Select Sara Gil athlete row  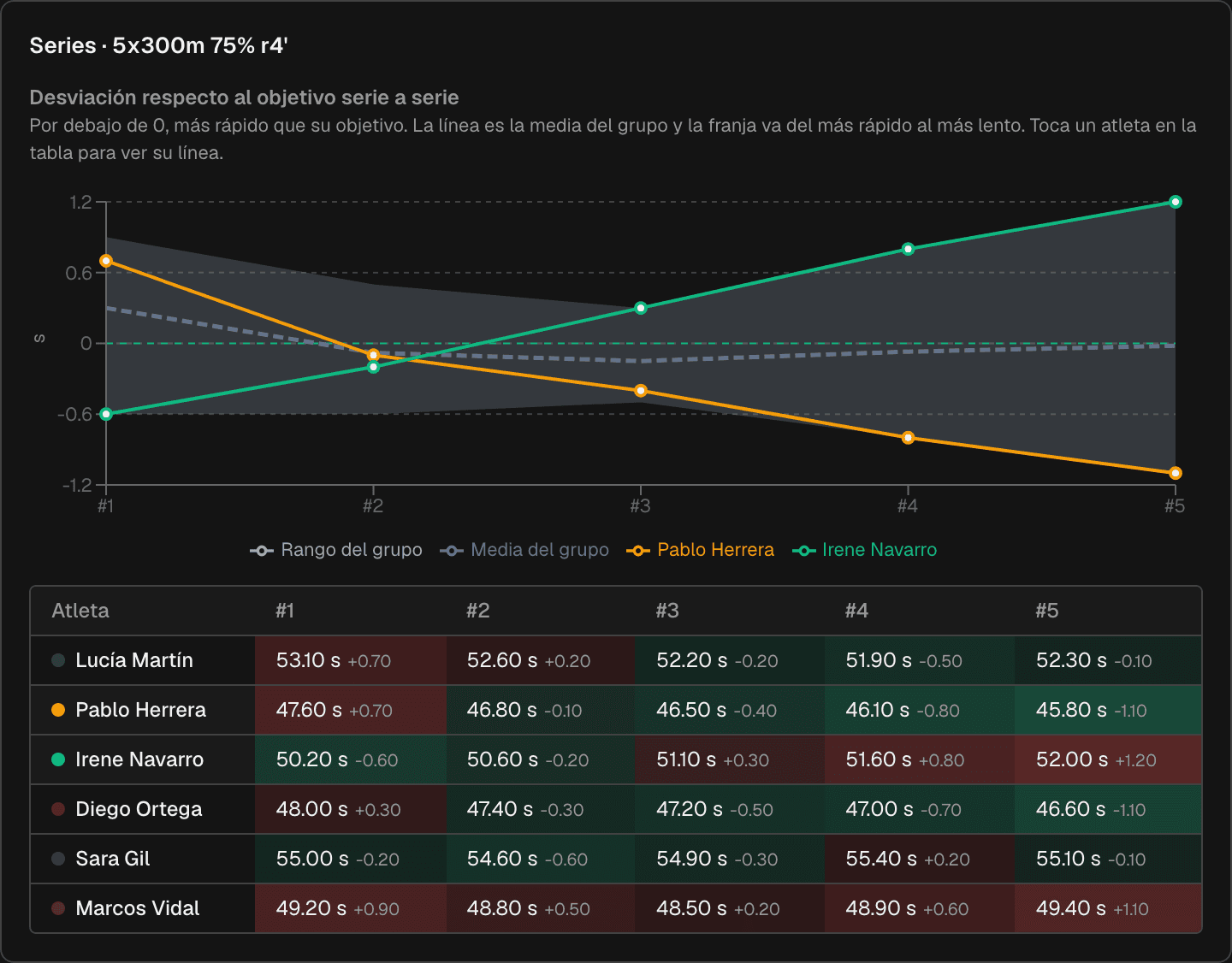(x=616, y=859)
